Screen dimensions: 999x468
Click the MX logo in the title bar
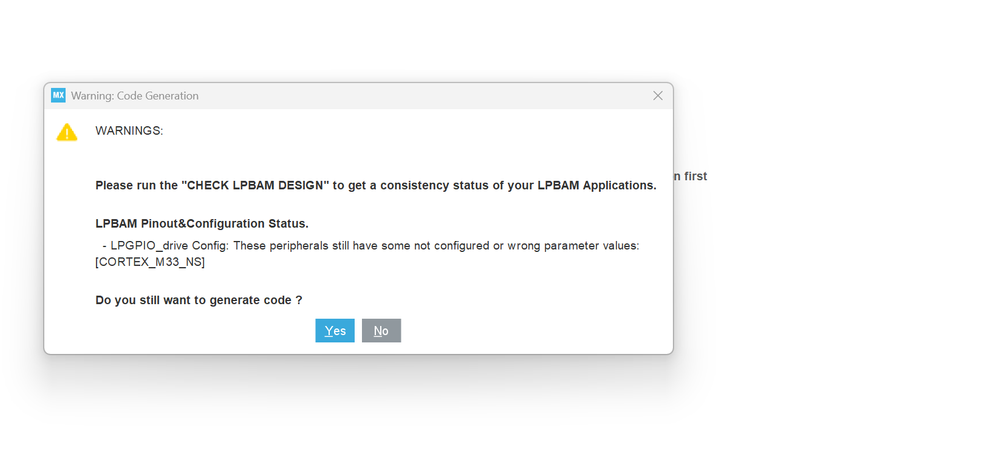click(58, 96)
